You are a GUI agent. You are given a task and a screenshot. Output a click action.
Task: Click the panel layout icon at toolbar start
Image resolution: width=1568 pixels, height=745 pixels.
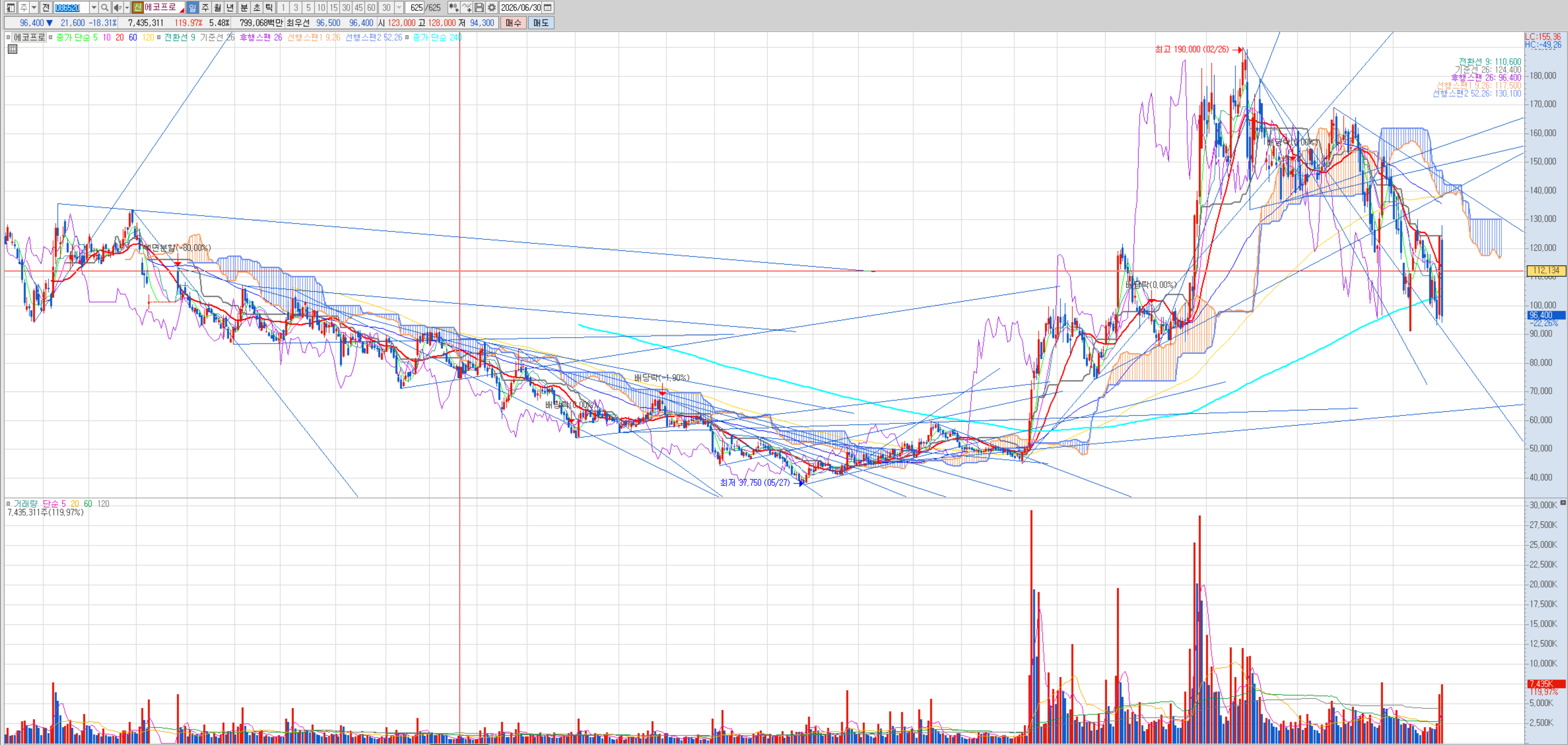11,8
